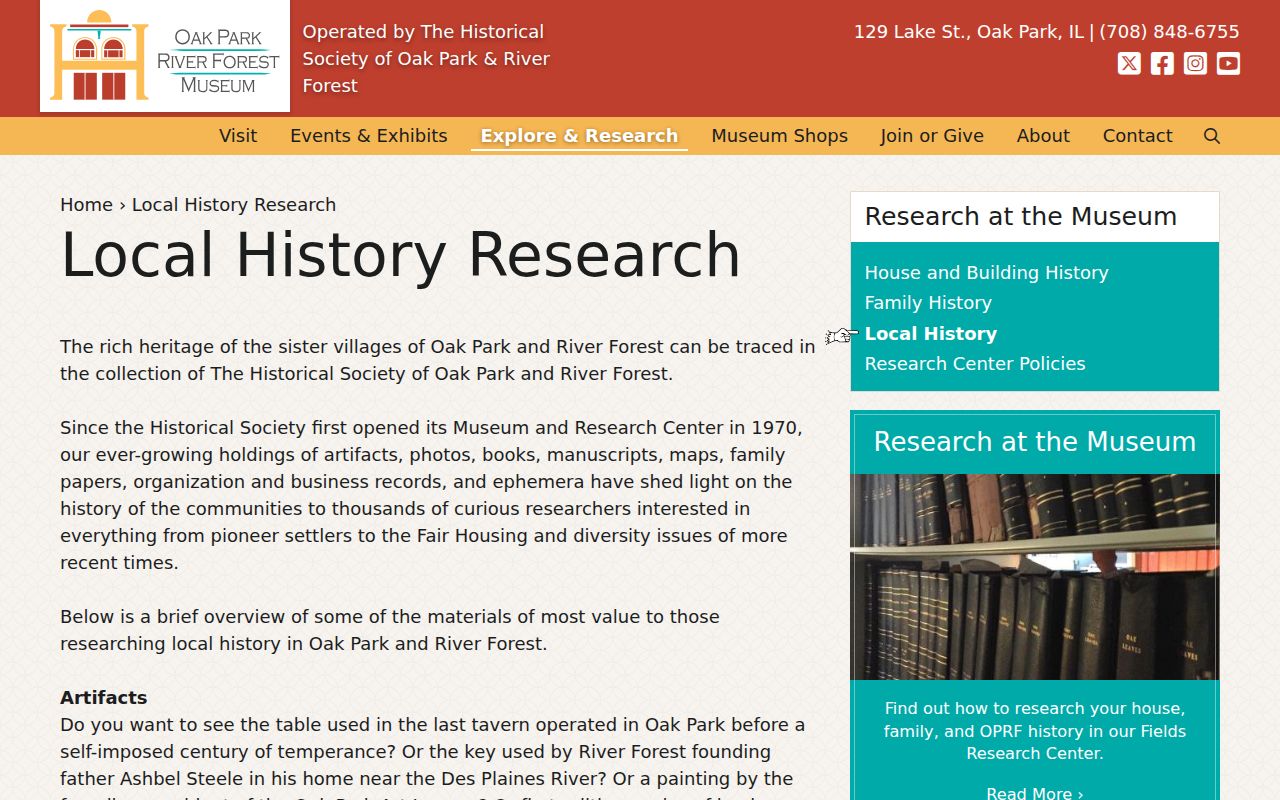This screenshot has height=800, width=1280.
Task: Open the Events & Exhibits menu
Action: [369, 136]
